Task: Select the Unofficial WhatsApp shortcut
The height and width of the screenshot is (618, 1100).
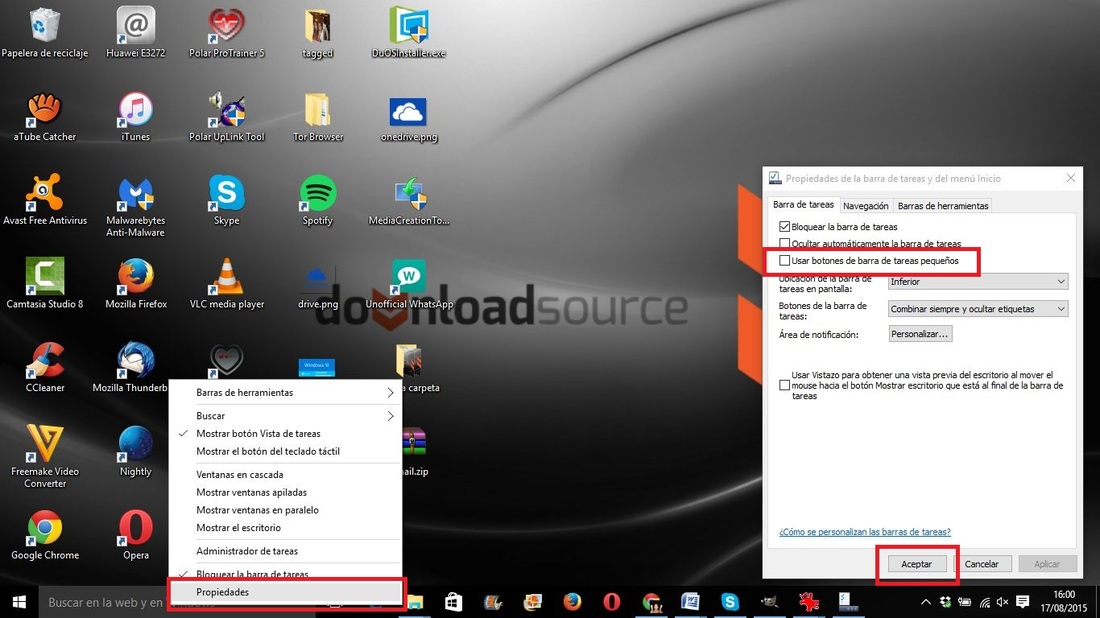Action: click(x=409, y=283)
